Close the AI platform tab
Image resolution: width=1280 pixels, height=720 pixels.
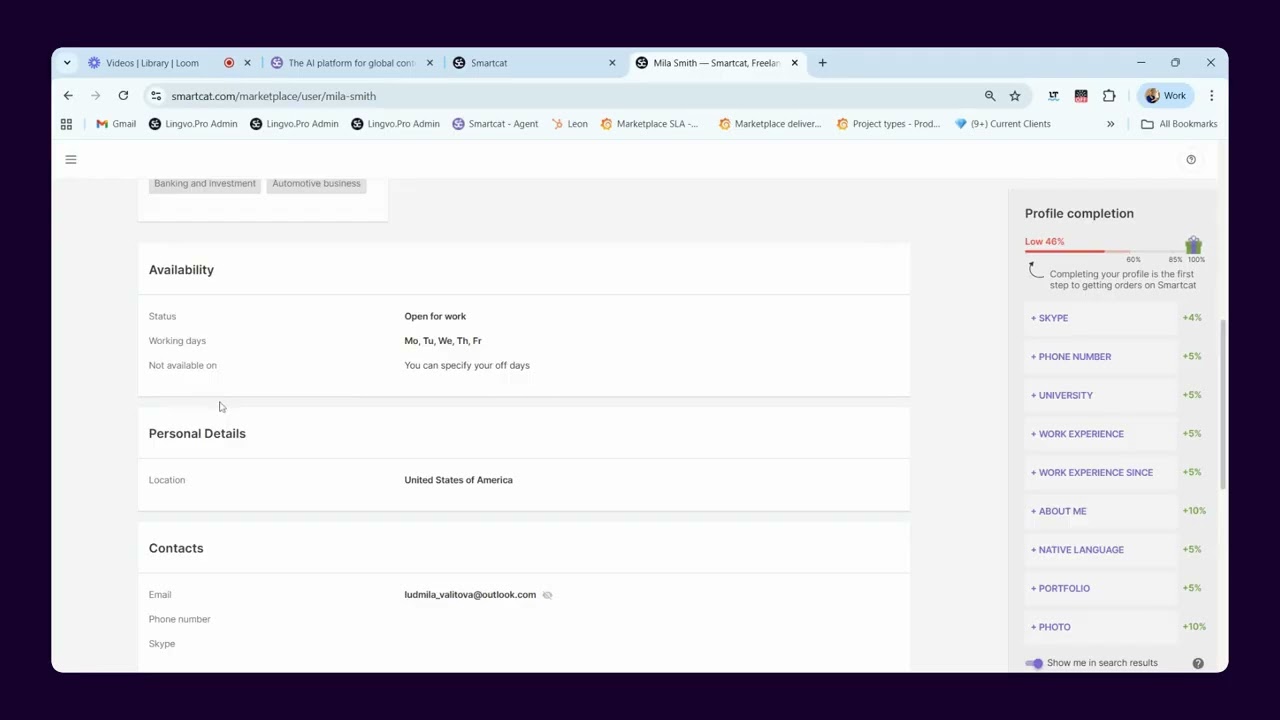pos(430,63)
